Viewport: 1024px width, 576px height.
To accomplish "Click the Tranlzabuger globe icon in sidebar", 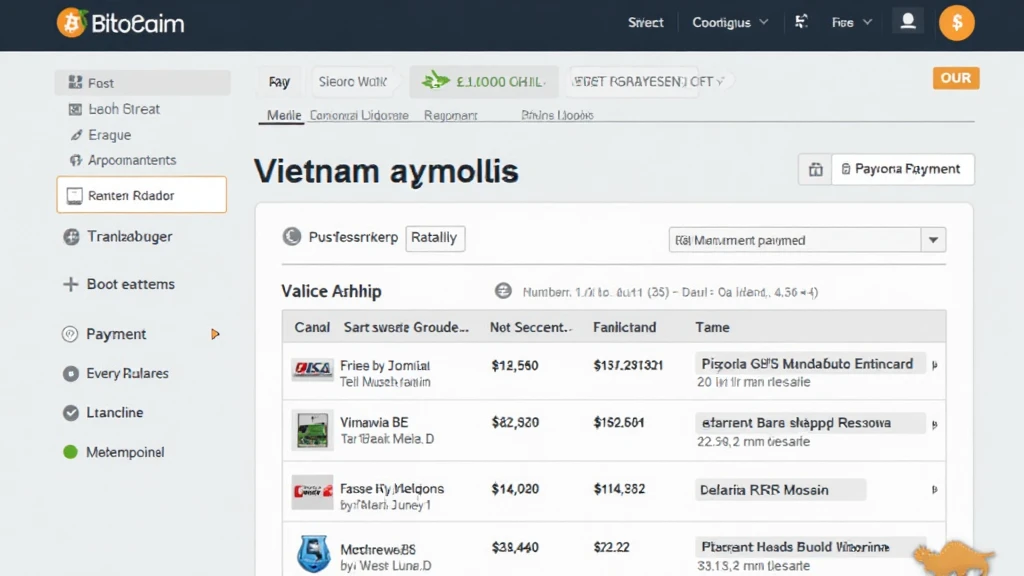I will coord(71,237).
